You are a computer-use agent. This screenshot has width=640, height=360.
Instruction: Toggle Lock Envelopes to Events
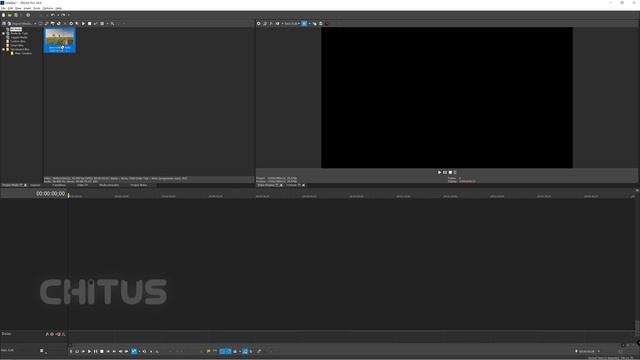(245, 351)
